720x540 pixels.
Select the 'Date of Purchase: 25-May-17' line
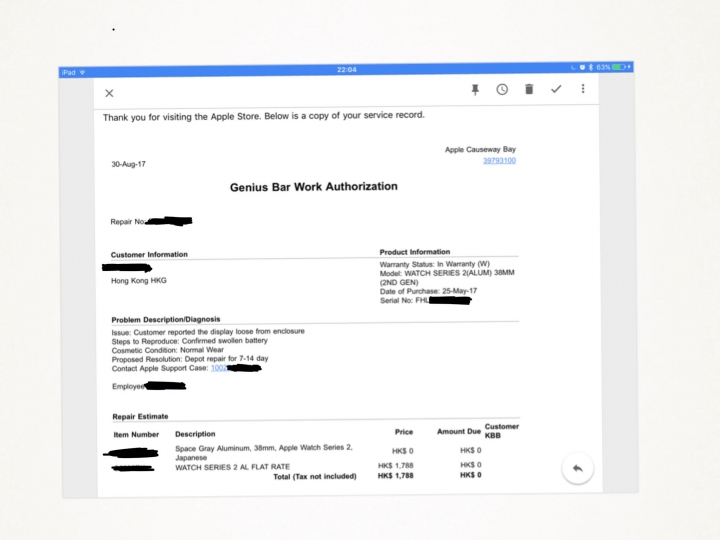tap(428, 291)
